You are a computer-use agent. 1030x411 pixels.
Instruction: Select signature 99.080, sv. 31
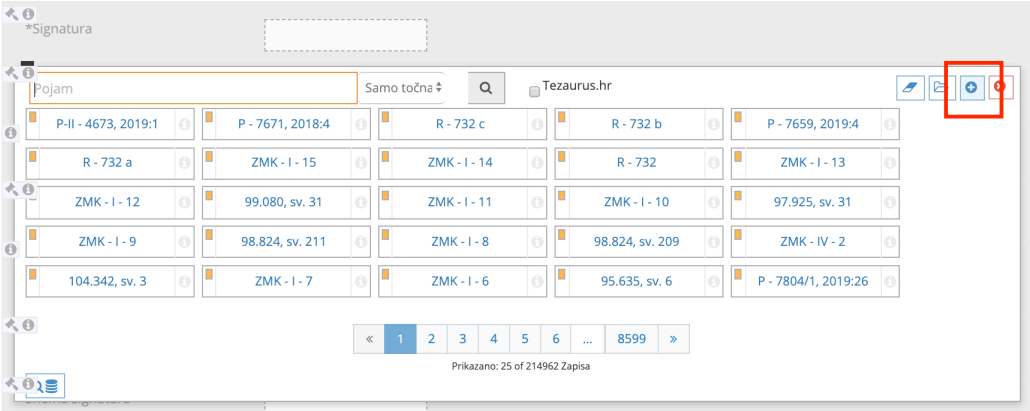point(284,202)
